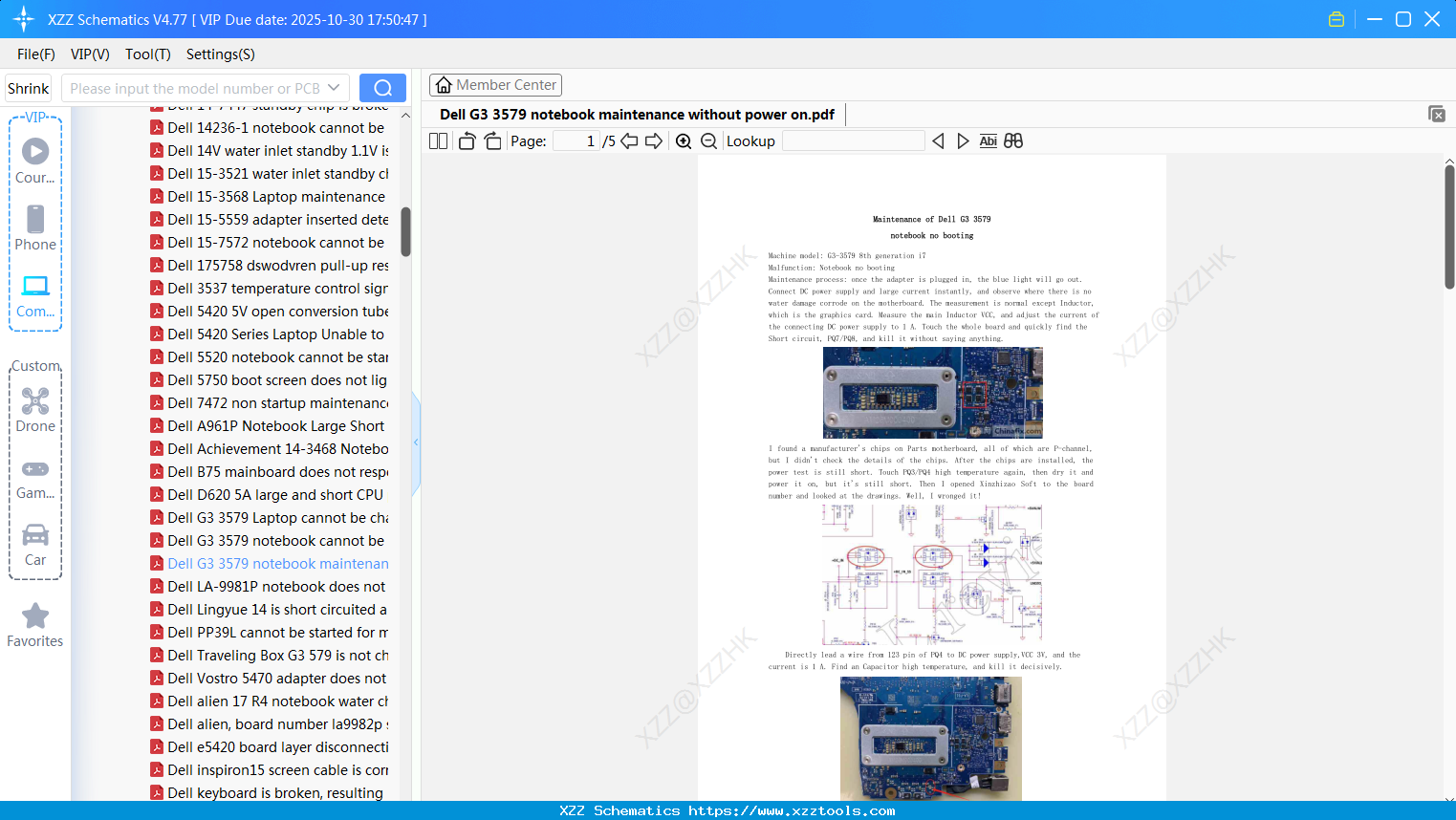1456x820 pixels.
Task: Click the file list vertical scrollbar
Action: 405,232
